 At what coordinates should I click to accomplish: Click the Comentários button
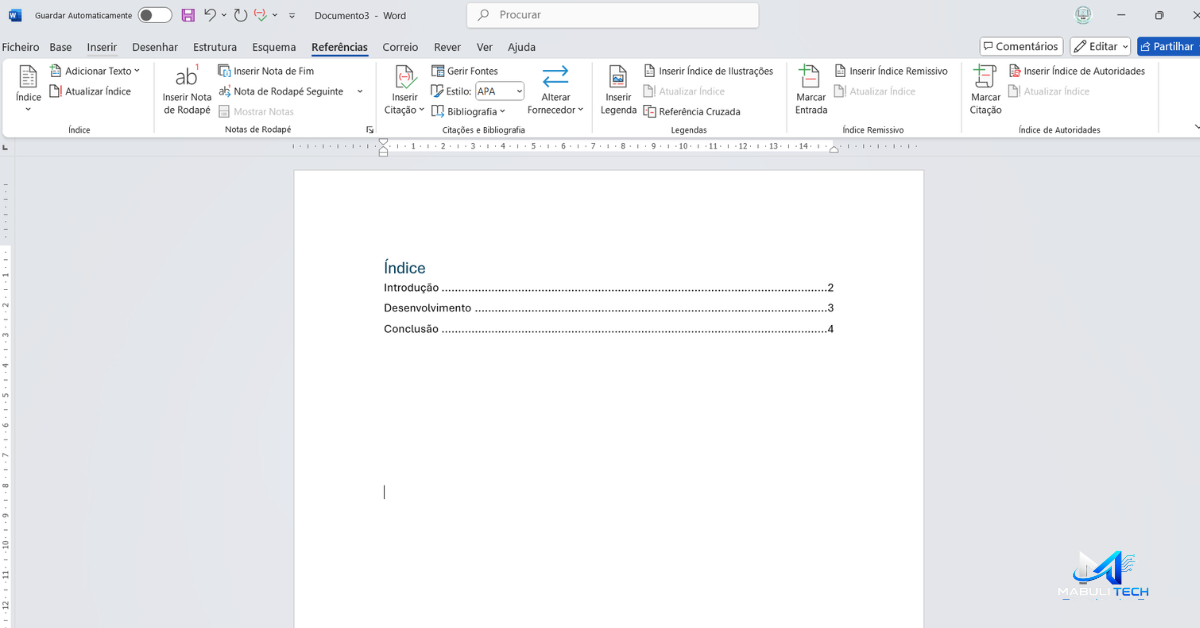click(1021, 46)
